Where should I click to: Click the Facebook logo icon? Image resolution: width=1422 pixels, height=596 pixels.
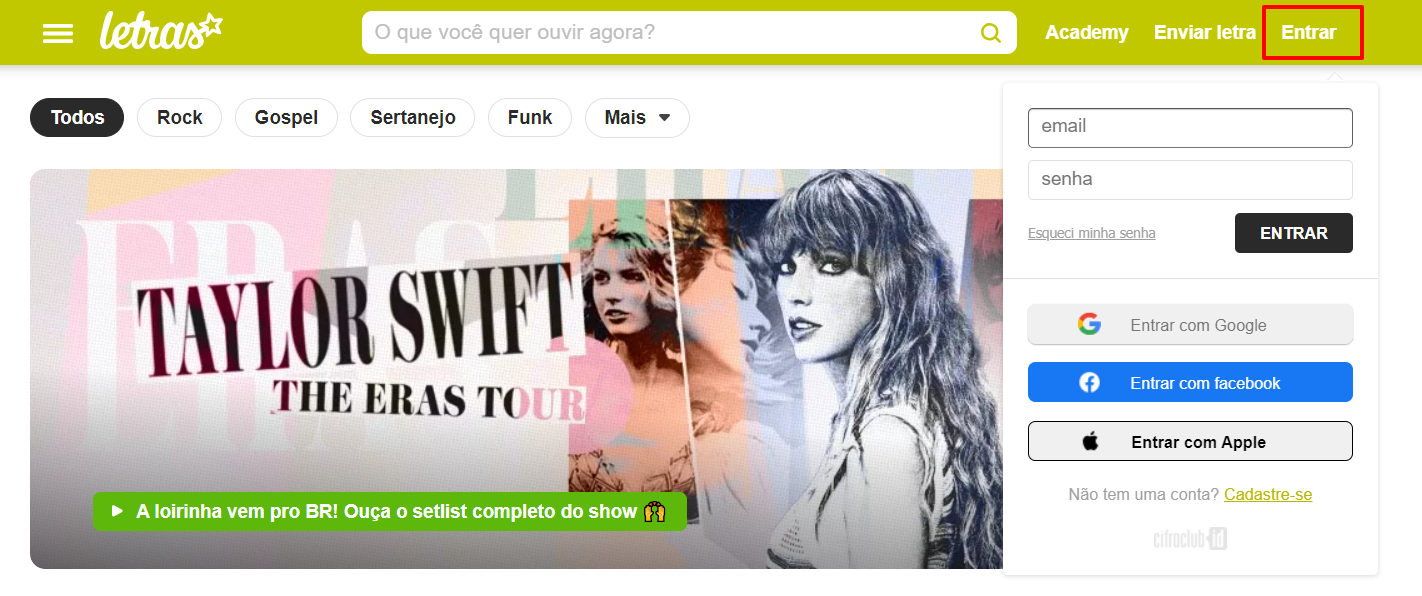coord(1089,382)
